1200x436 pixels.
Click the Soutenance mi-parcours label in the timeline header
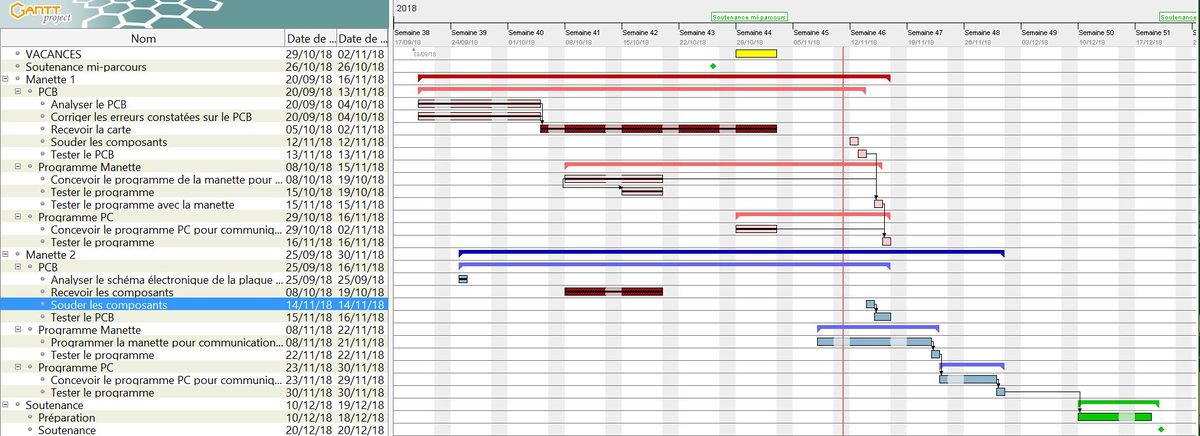[749, 17]
